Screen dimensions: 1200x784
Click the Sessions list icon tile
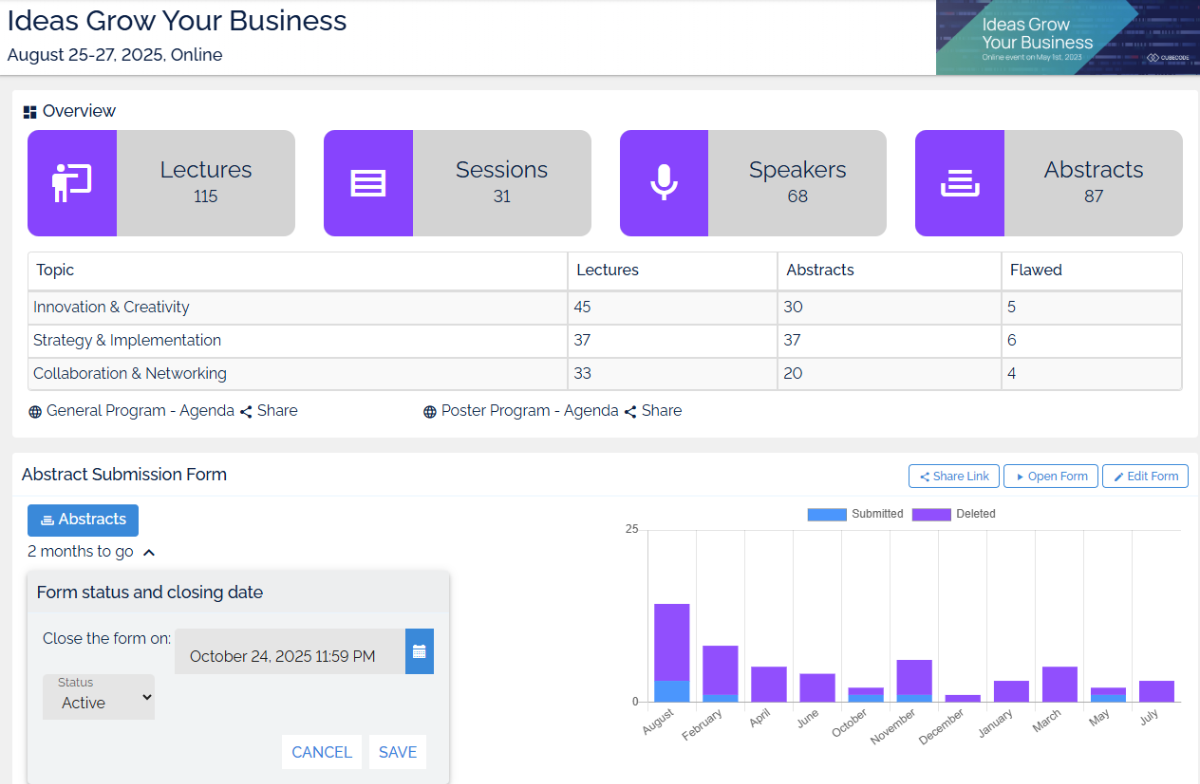(x=368, y=183)
